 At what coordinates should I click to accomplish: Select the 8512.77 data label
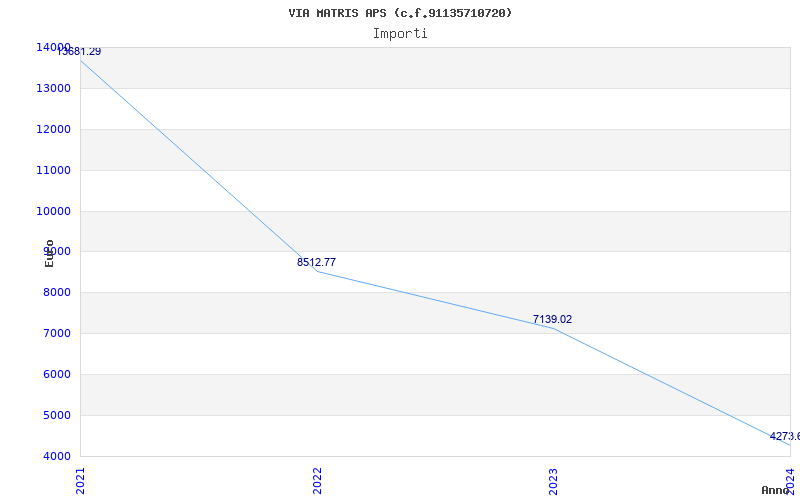coord(316,262)
